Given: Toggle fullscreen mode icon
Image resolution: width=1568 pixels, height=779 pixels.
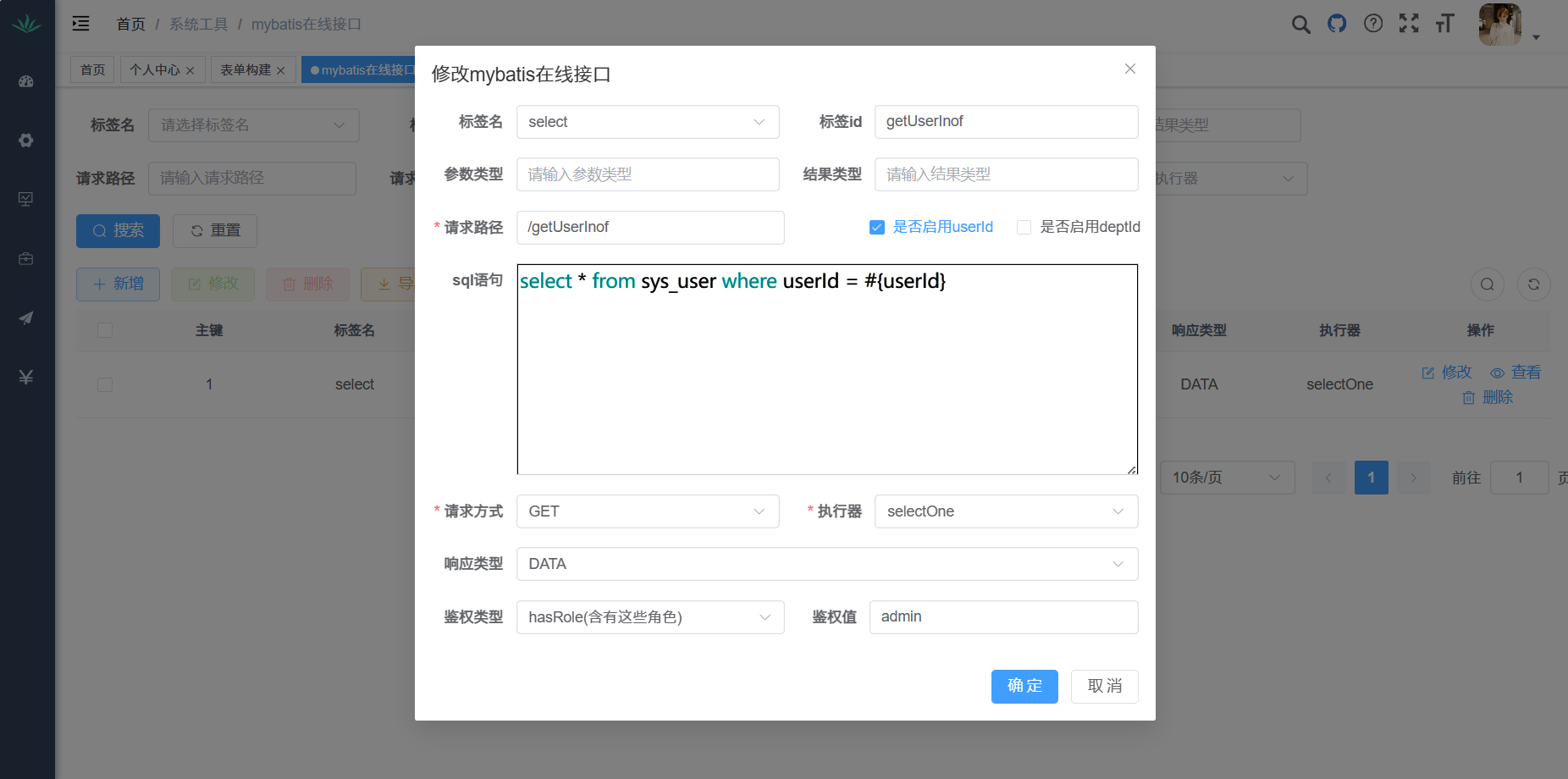Looking at the screenshot, I should point(1409,24).
